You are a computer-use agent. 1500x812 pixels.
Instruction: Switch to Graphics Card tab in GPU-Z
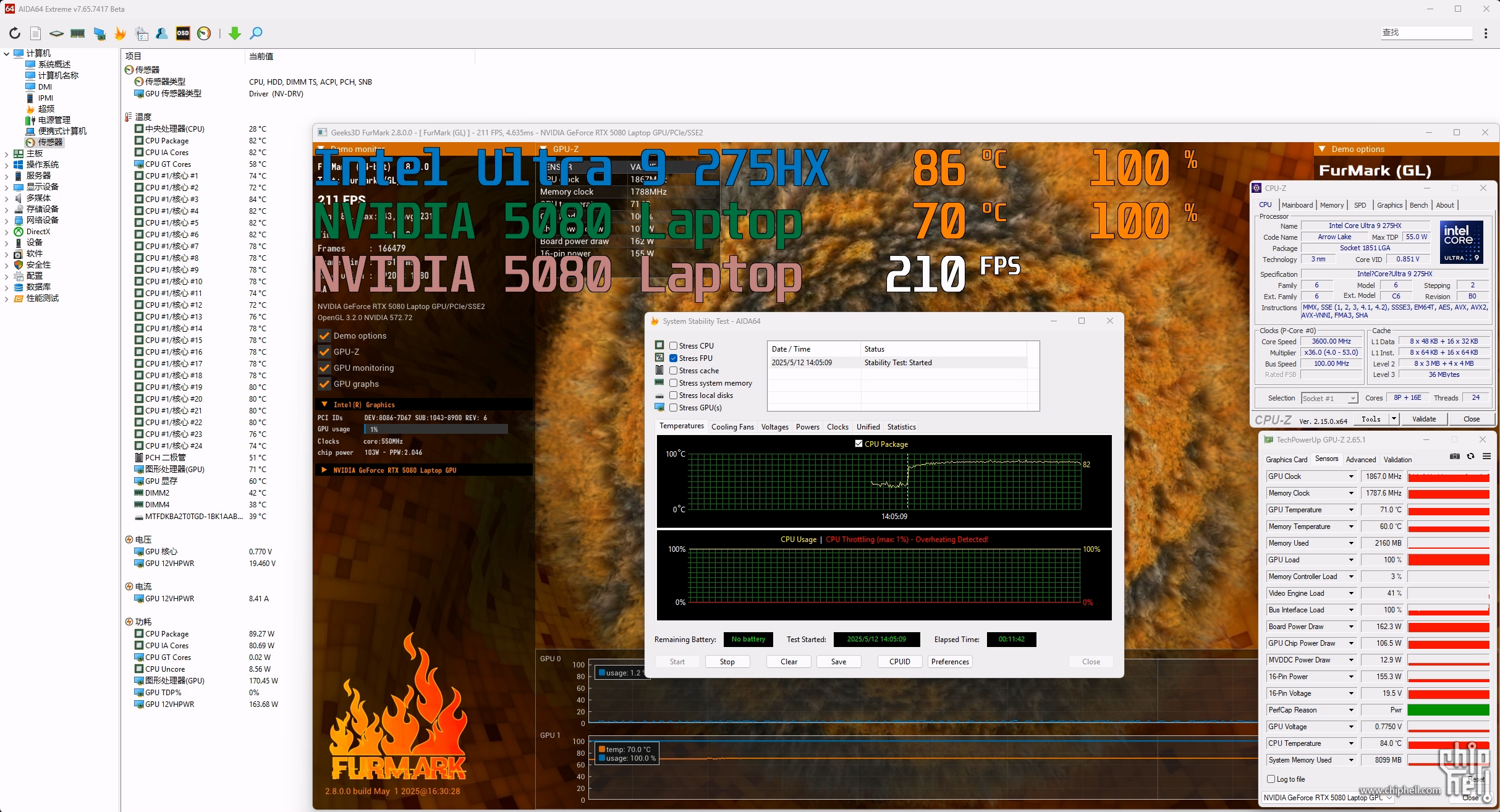click(x=1286, y=460)
